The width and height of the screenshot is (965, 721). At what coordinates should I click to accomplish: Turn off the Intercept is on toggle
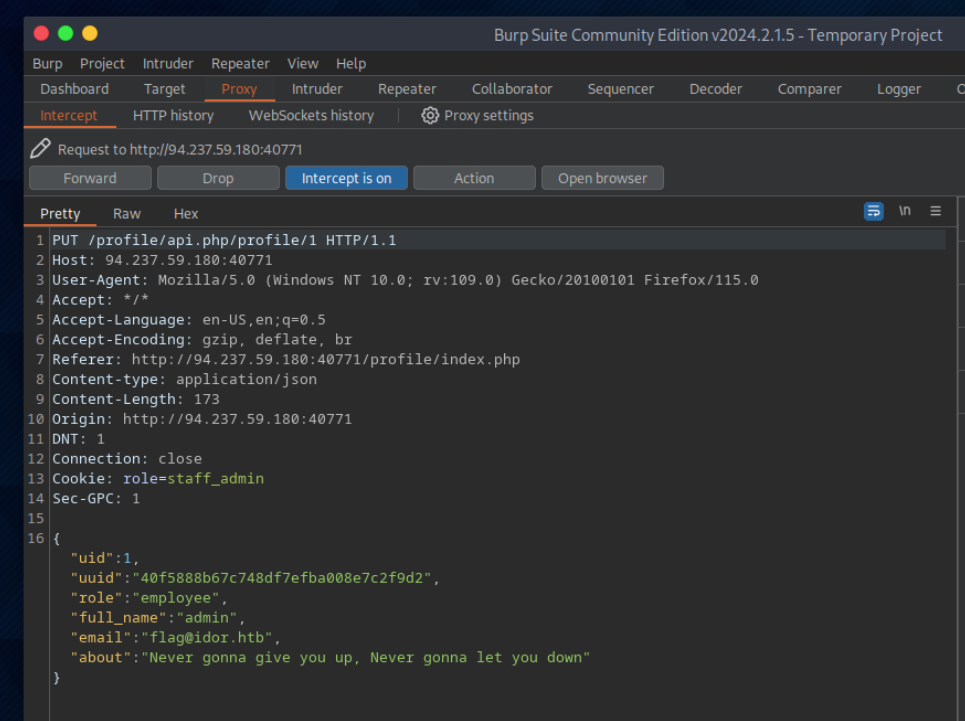[x=346, y=178]
